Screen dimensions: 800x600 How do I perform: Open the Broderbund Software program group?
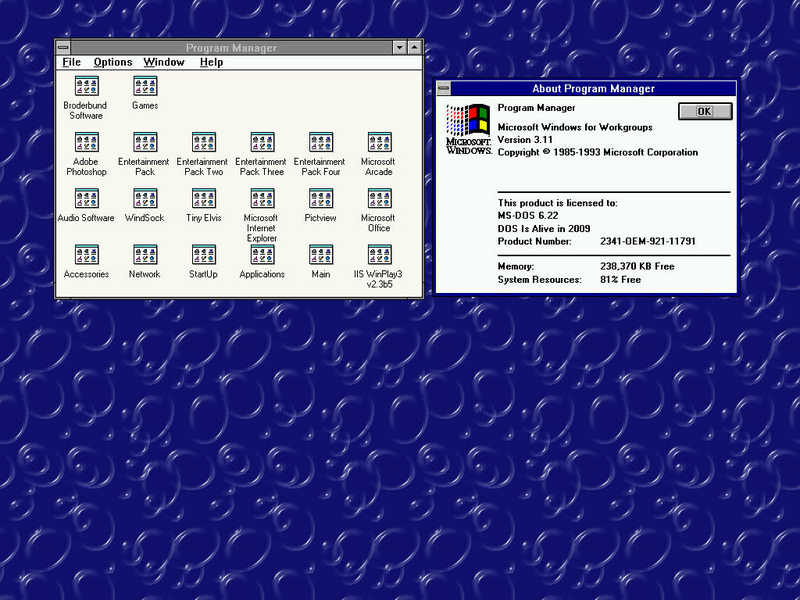point(86,86)
